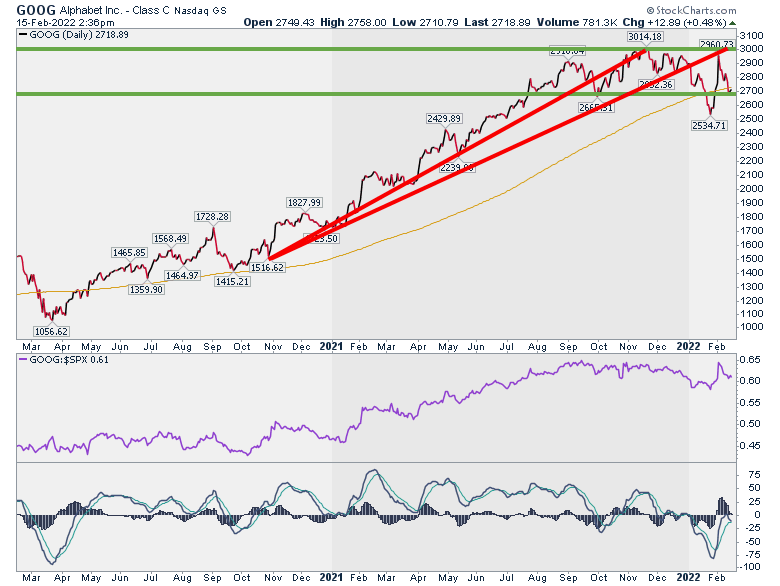Screen dimensions: 780x586
Task: Click the 3014.18 peak price label
Action: click(645, 36)
